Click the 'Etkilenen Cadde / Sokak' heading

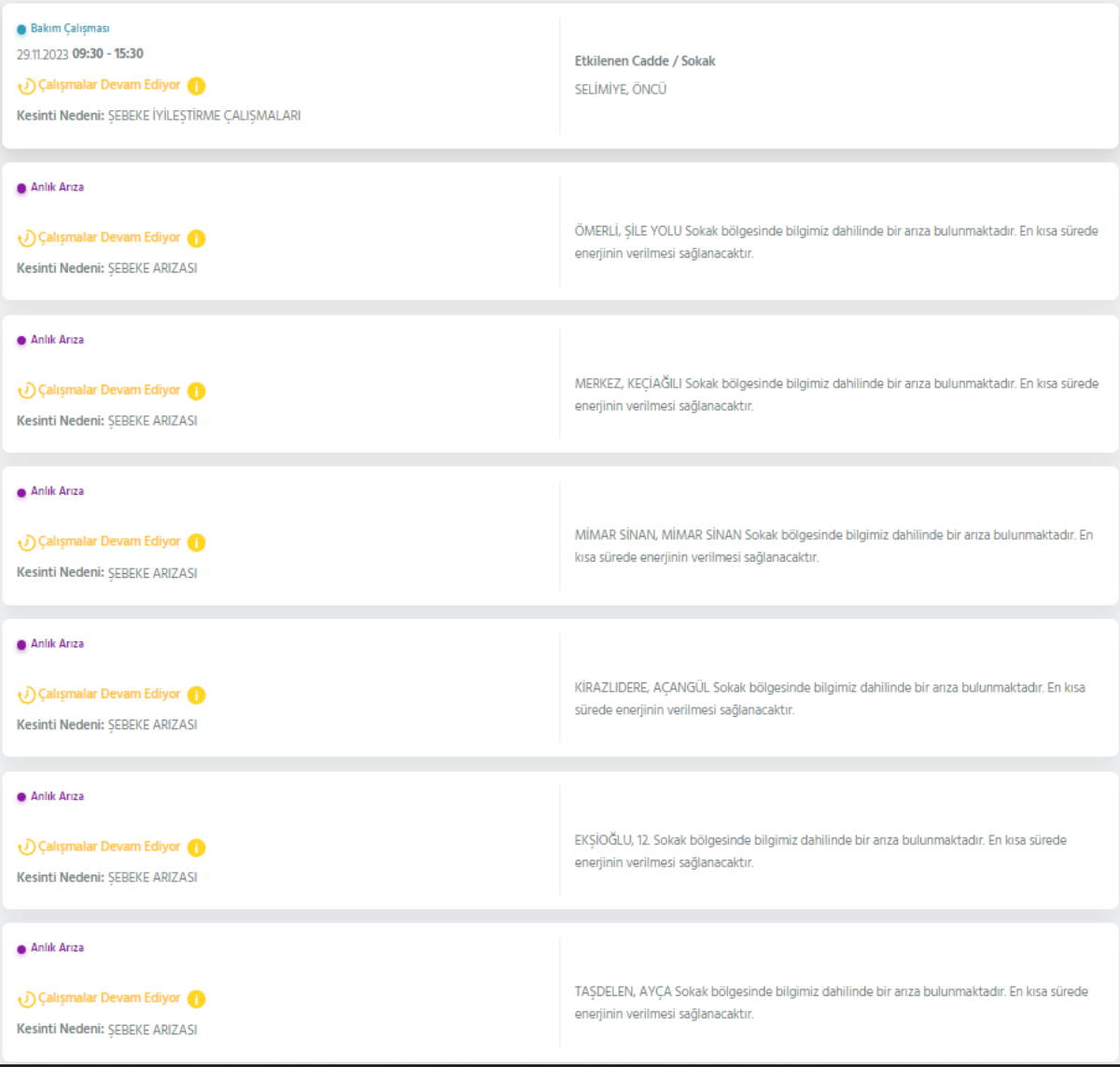click(645, 61)
